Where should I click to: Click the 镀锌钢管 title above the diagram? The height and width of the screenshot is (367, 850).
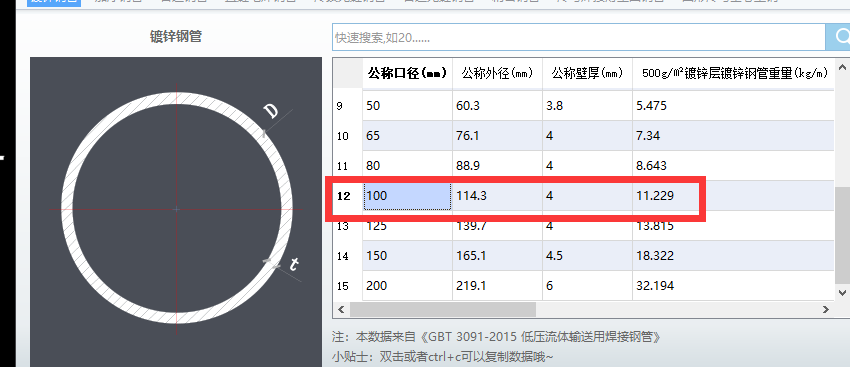[176, 37]
